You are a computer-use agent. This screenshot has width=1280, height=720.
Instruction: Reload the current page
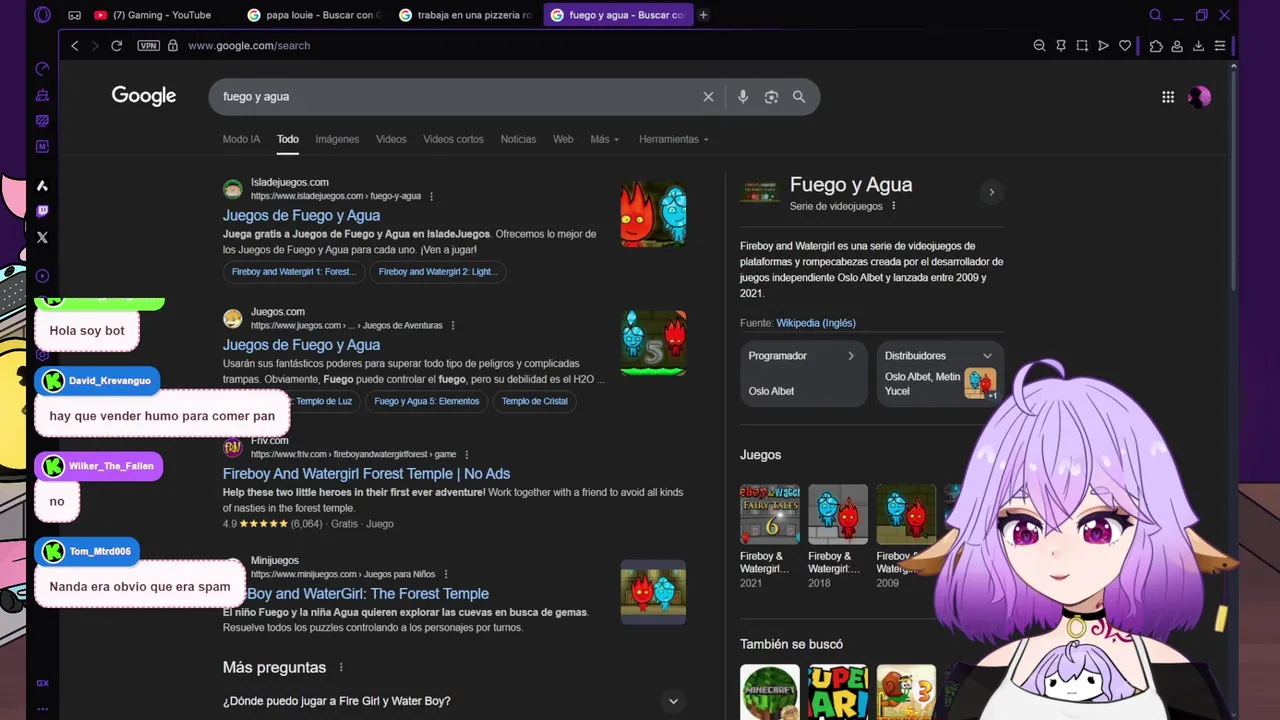(x=116, y=46)
